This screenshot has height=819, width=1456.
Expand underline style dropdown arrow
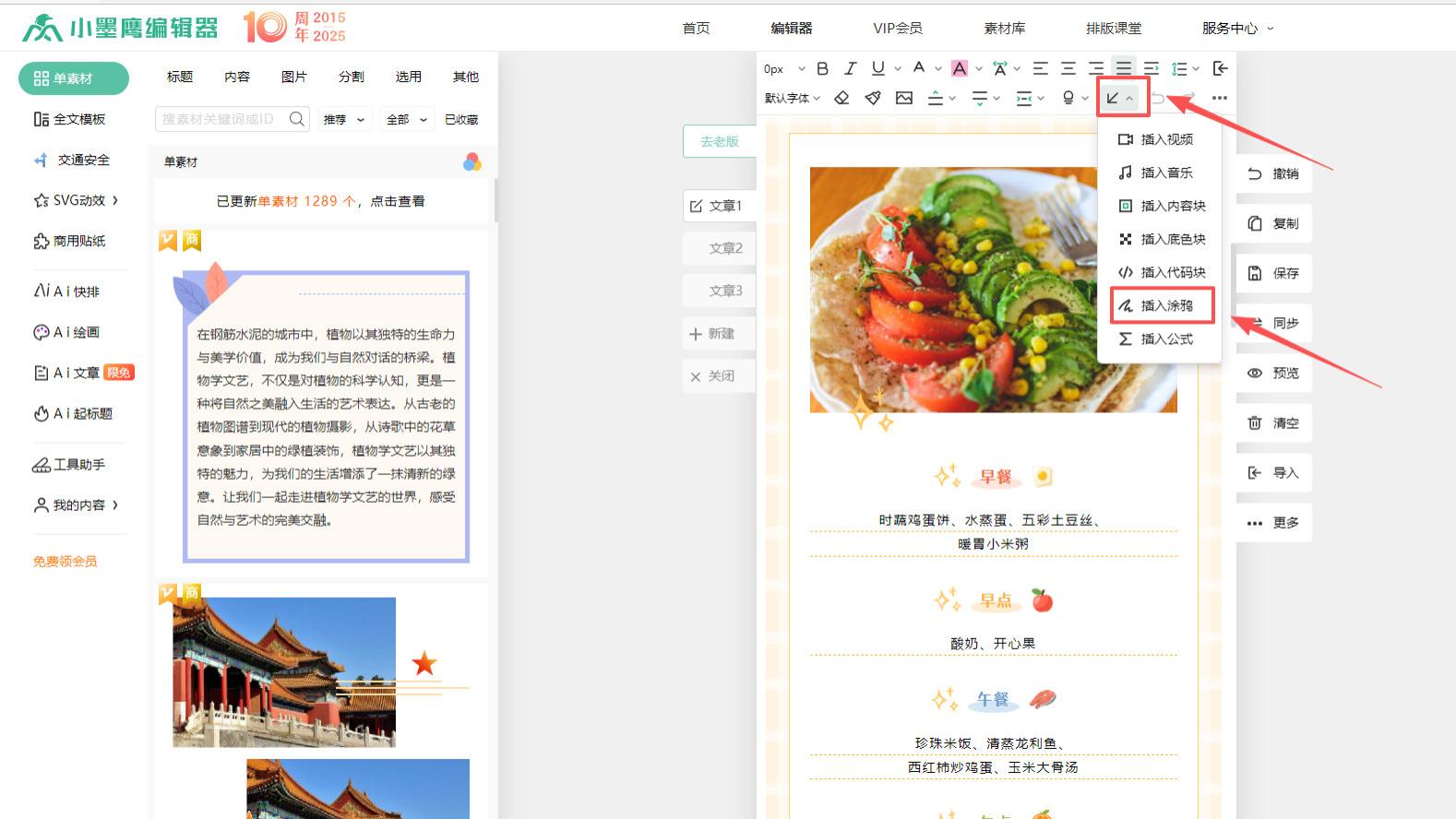[898, 69]
